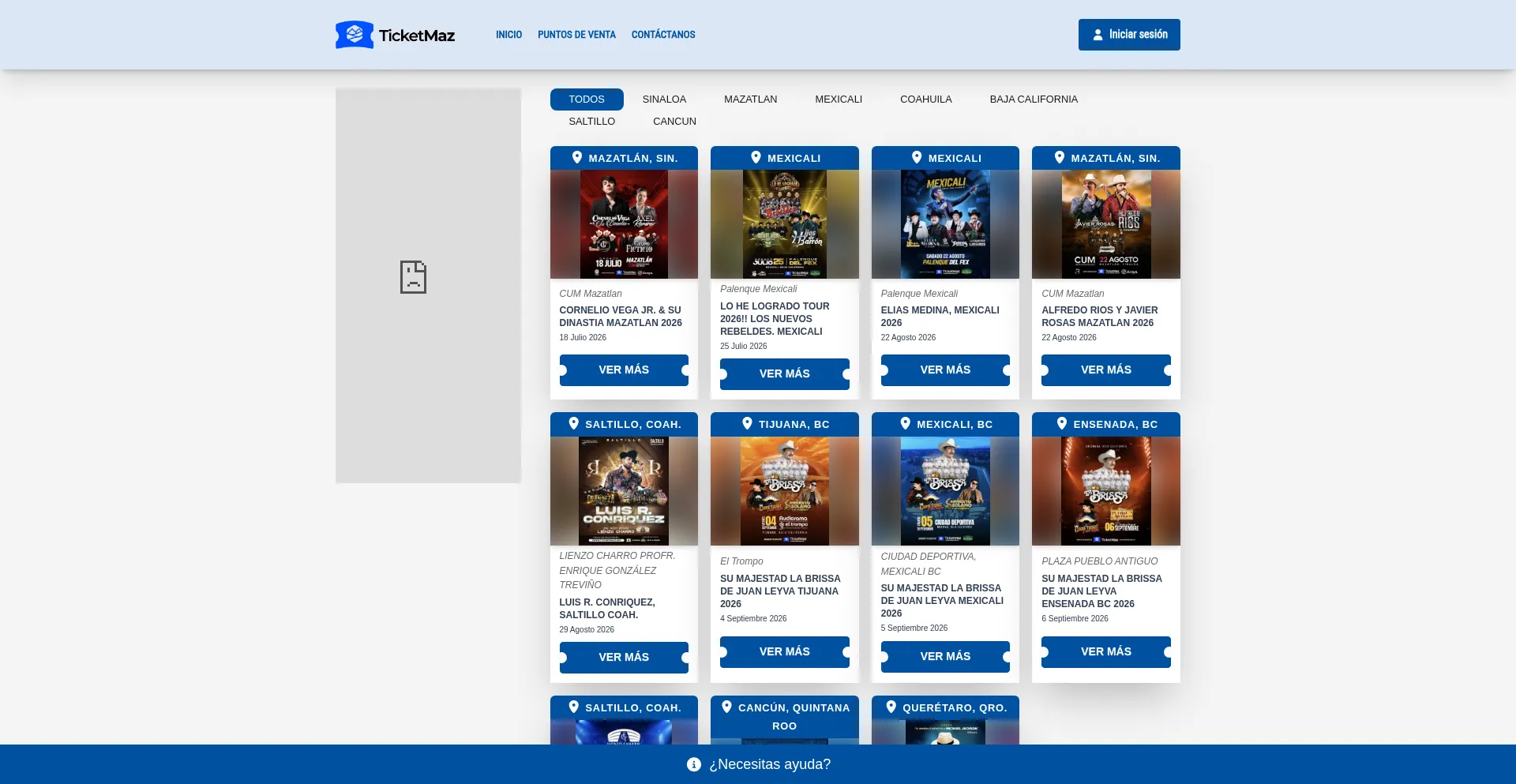Screen dimensions: 1516x784
Task: Click the TicketMaz logo
Action: [x=395, y=35]
